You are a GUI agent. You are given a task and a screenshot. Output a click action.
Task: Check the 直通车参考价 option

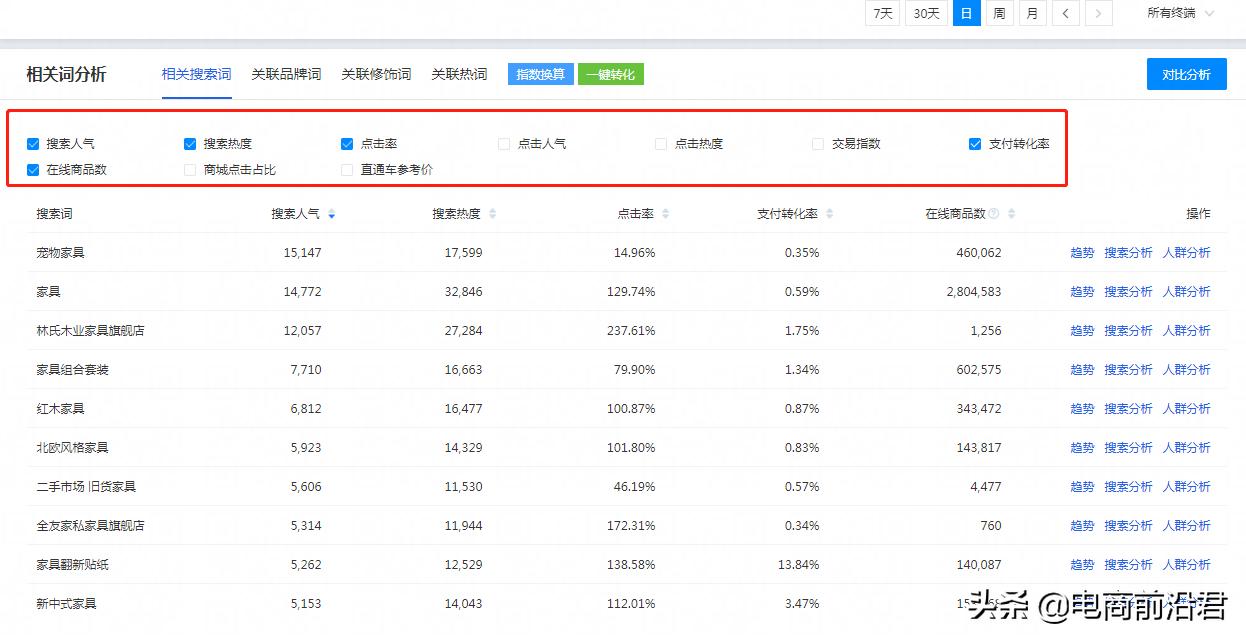[x=347, y=170]
